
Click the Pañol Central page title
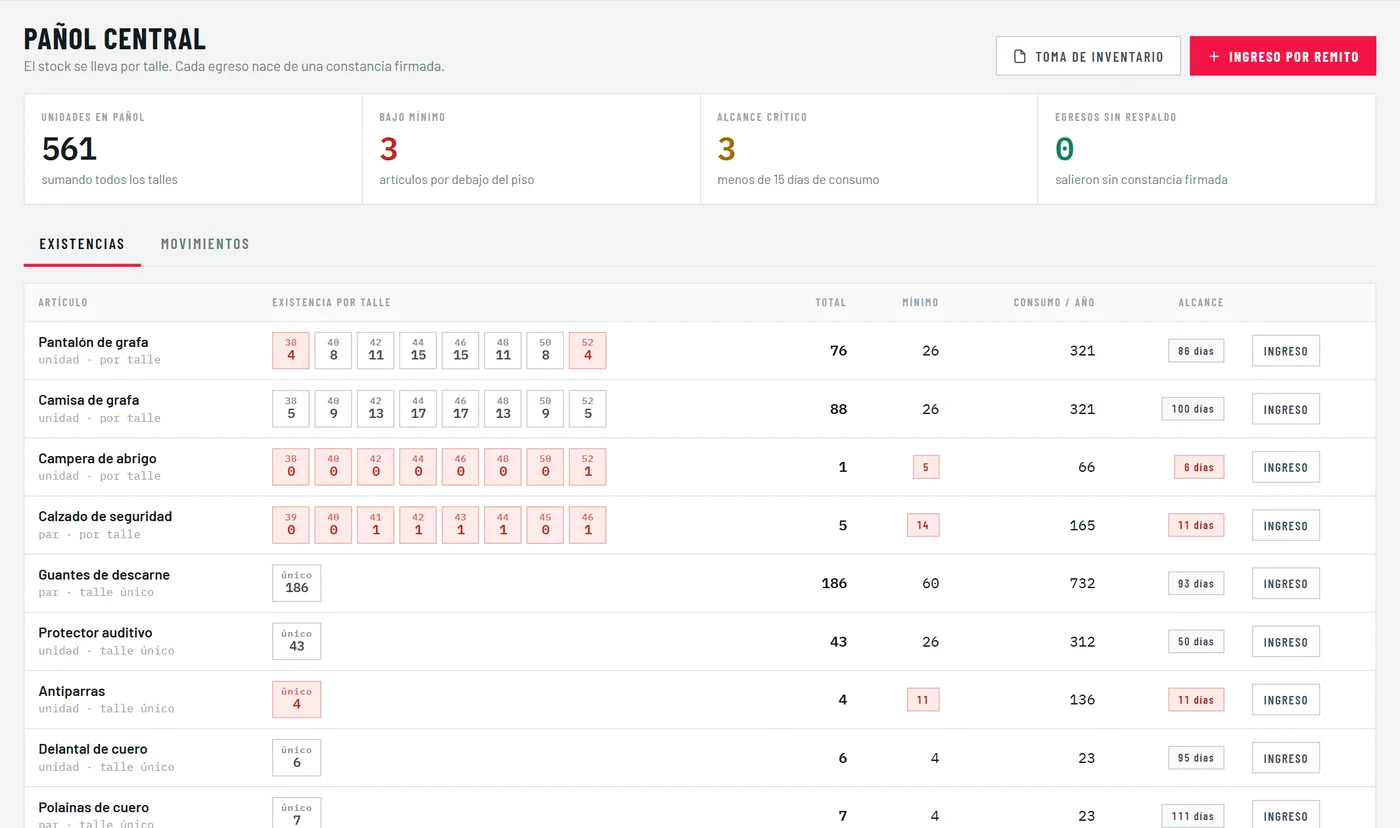115,39
